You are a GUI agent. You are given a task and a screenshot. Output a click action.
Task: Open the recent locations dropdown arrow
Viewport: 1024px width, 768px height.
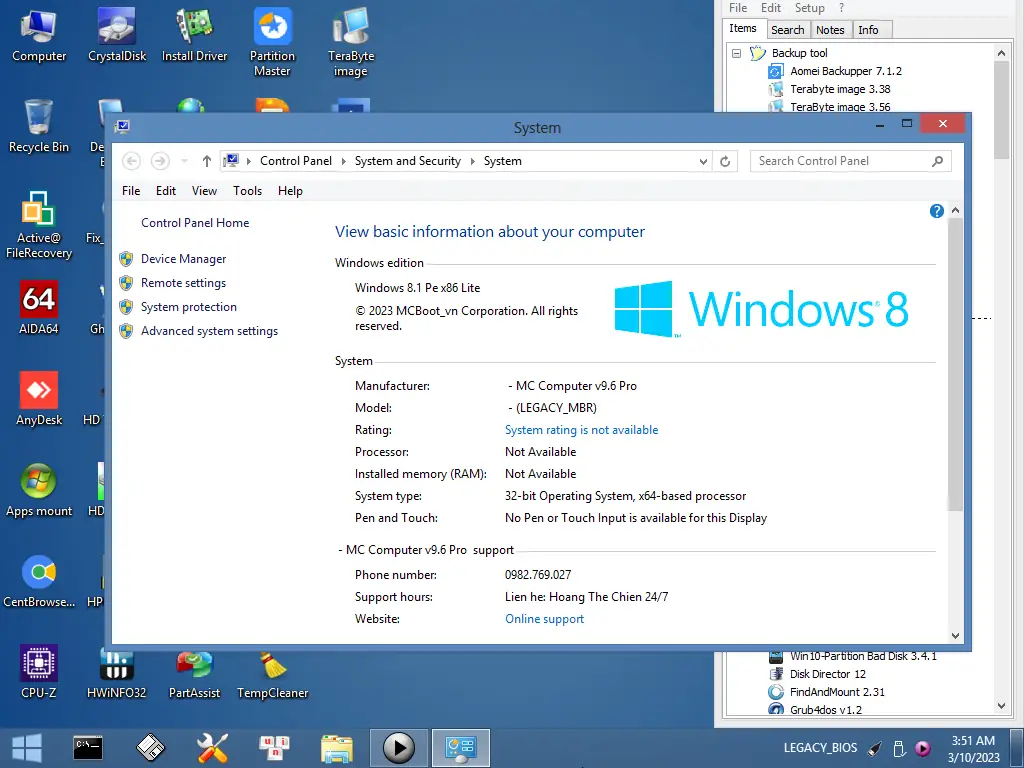(184, 161)
